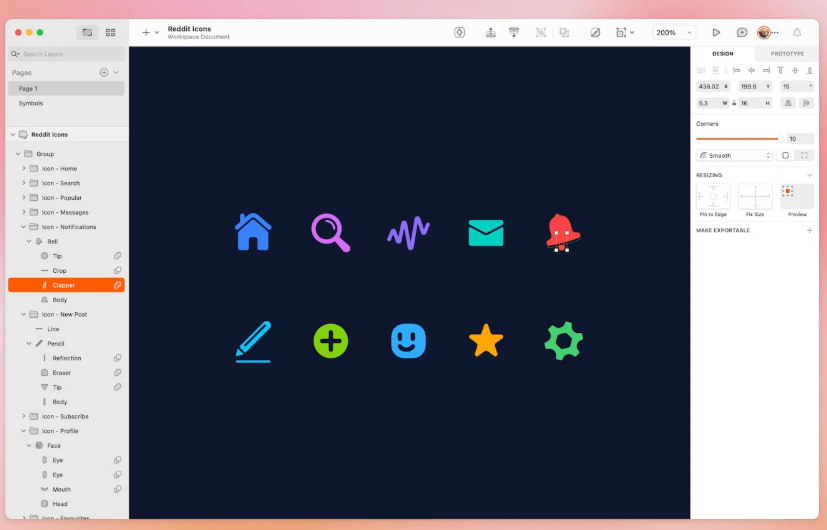Select Page 1 in Pages list
The height and width of the screenshot is (530, 827).
click(x=66, y=89)
